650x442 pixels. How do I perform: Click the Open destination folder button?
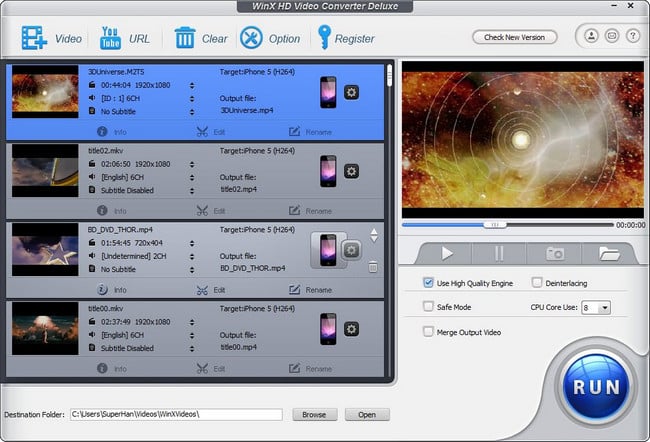coord(367,414)
